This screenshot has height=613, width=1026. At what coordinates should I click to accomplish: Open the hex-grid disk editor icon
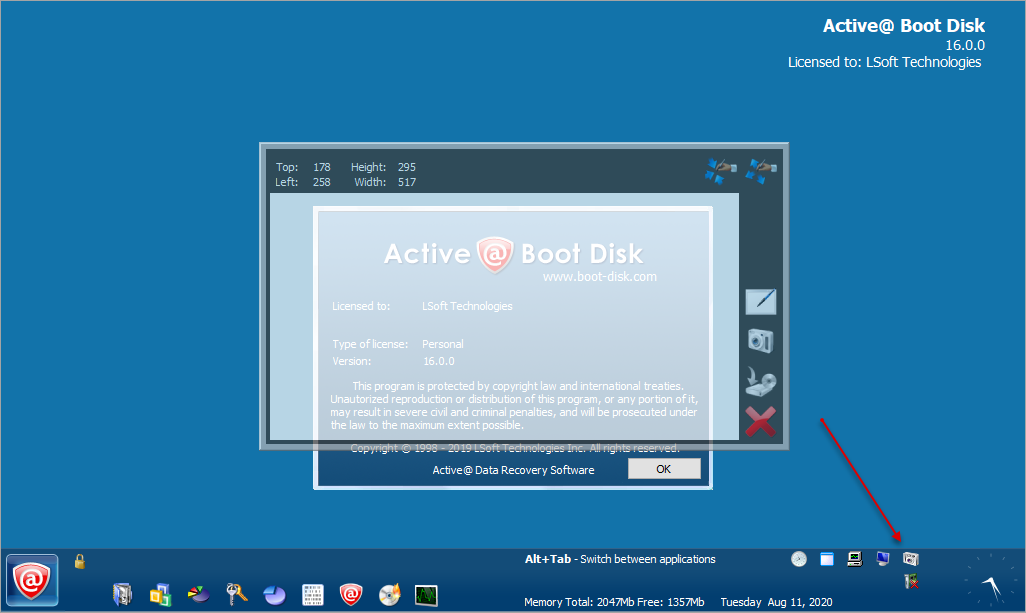[313, 595]
